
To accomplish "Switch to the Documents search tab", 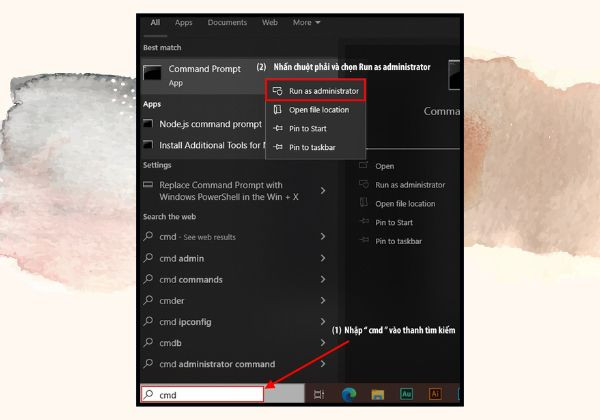I will pyautogui.click(x=227, y=23).
